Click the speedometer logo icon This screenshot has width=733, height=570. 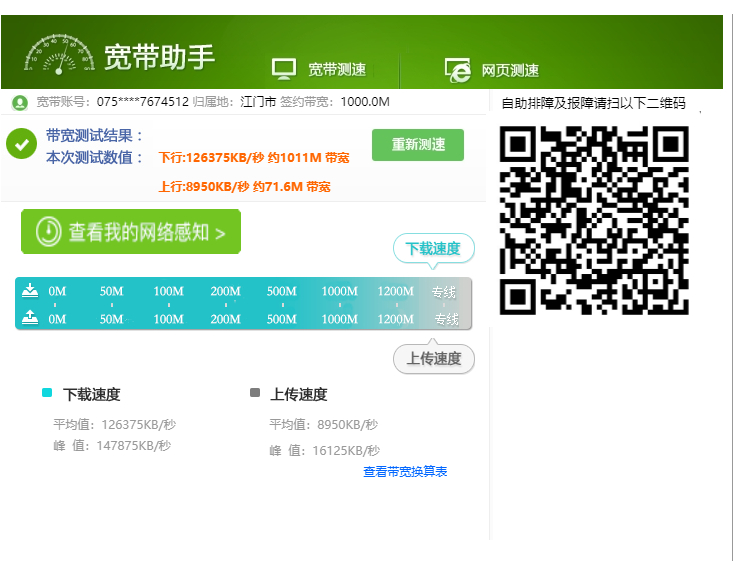(x=59, y=54)
